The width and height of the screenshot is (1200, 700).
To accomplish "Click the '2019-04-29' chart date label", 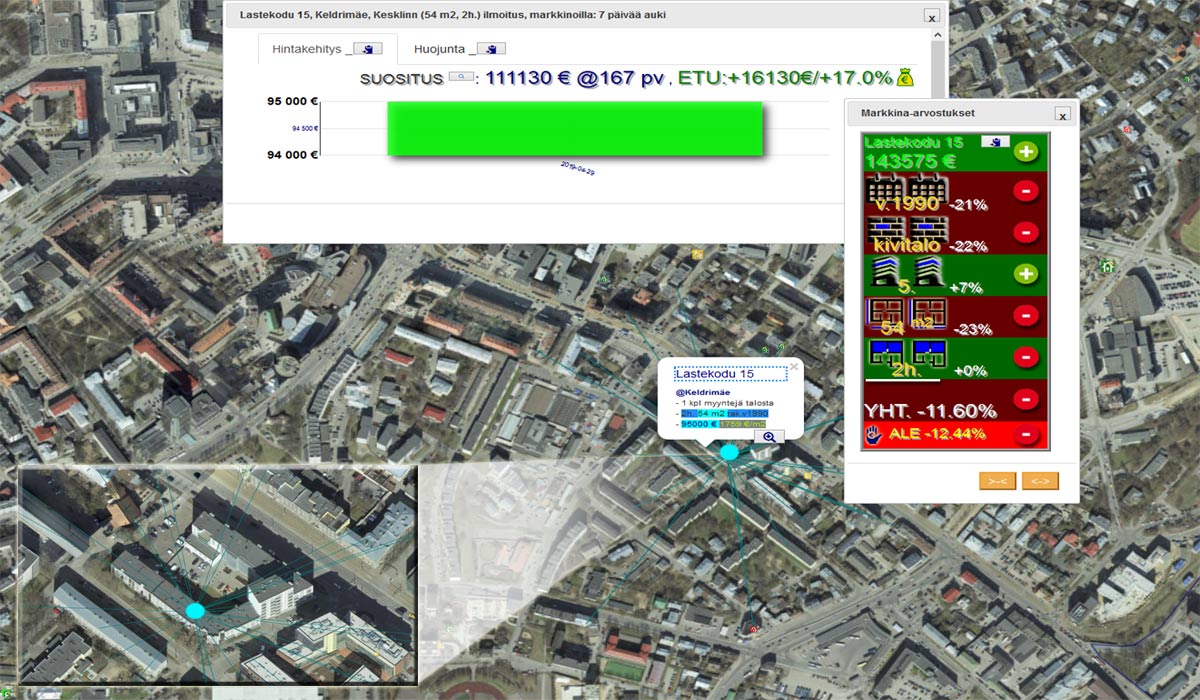I will point(578,167).
